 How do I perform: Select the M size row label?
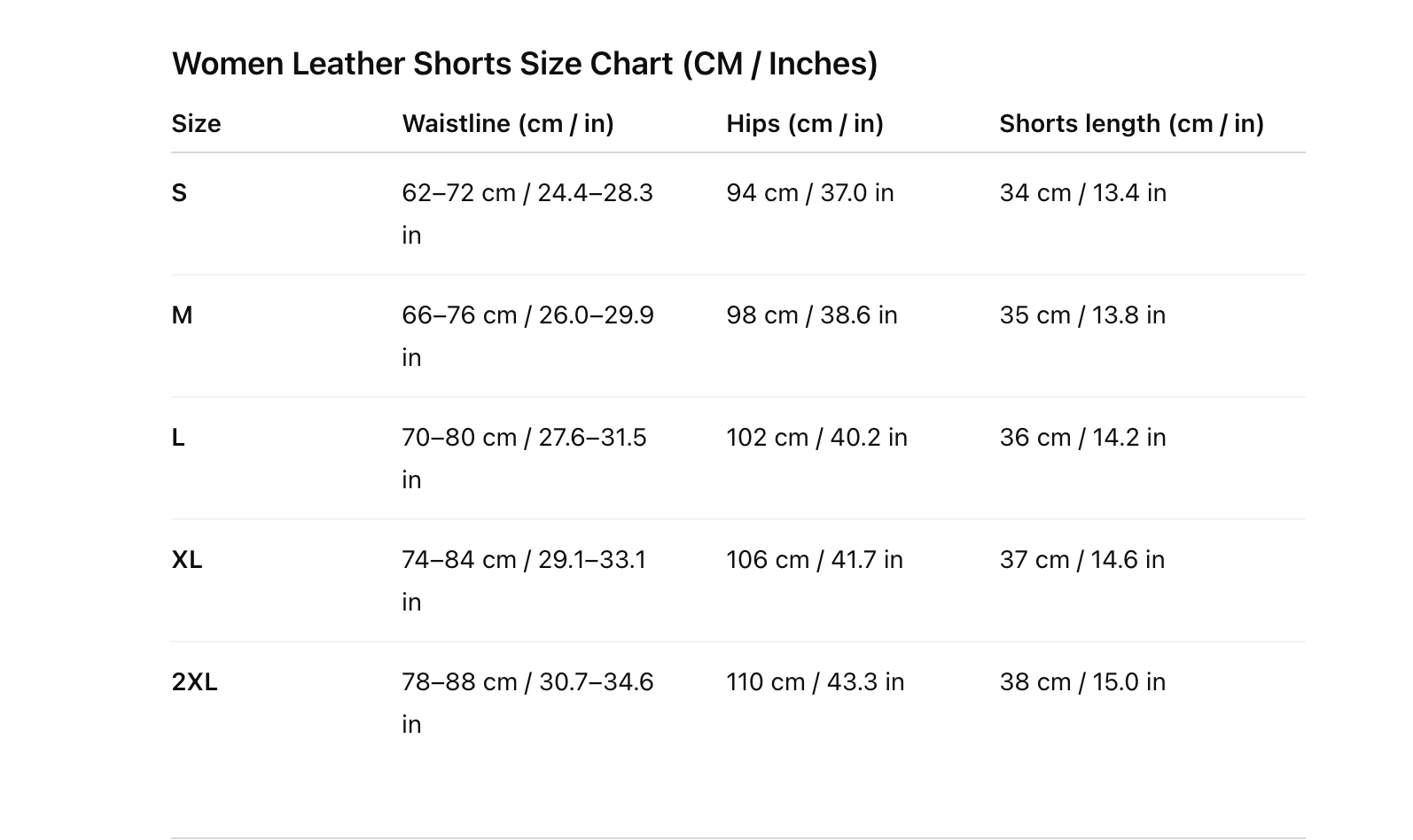coord(182,315)
